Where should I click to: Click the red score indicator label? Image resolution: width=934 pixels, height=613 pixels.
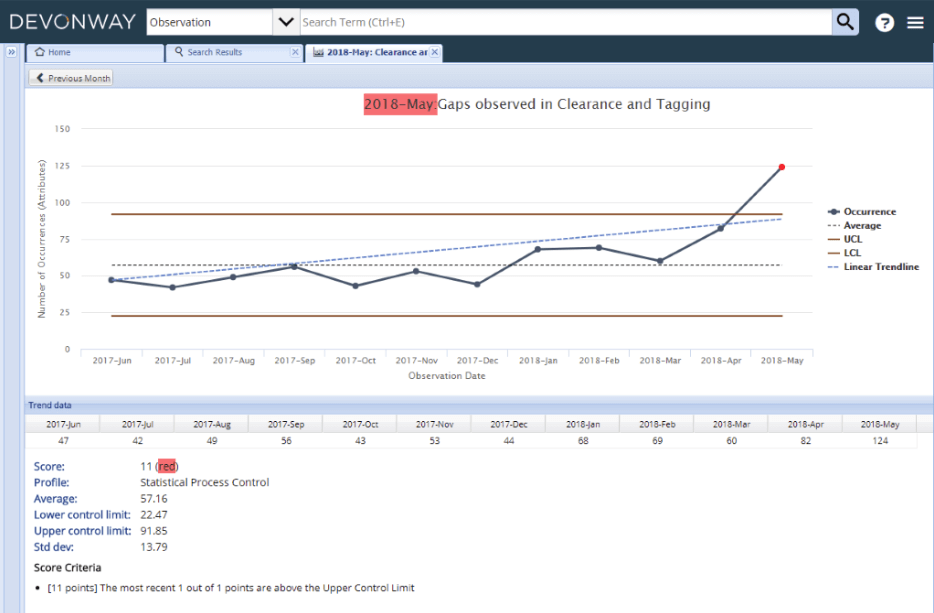167,466
